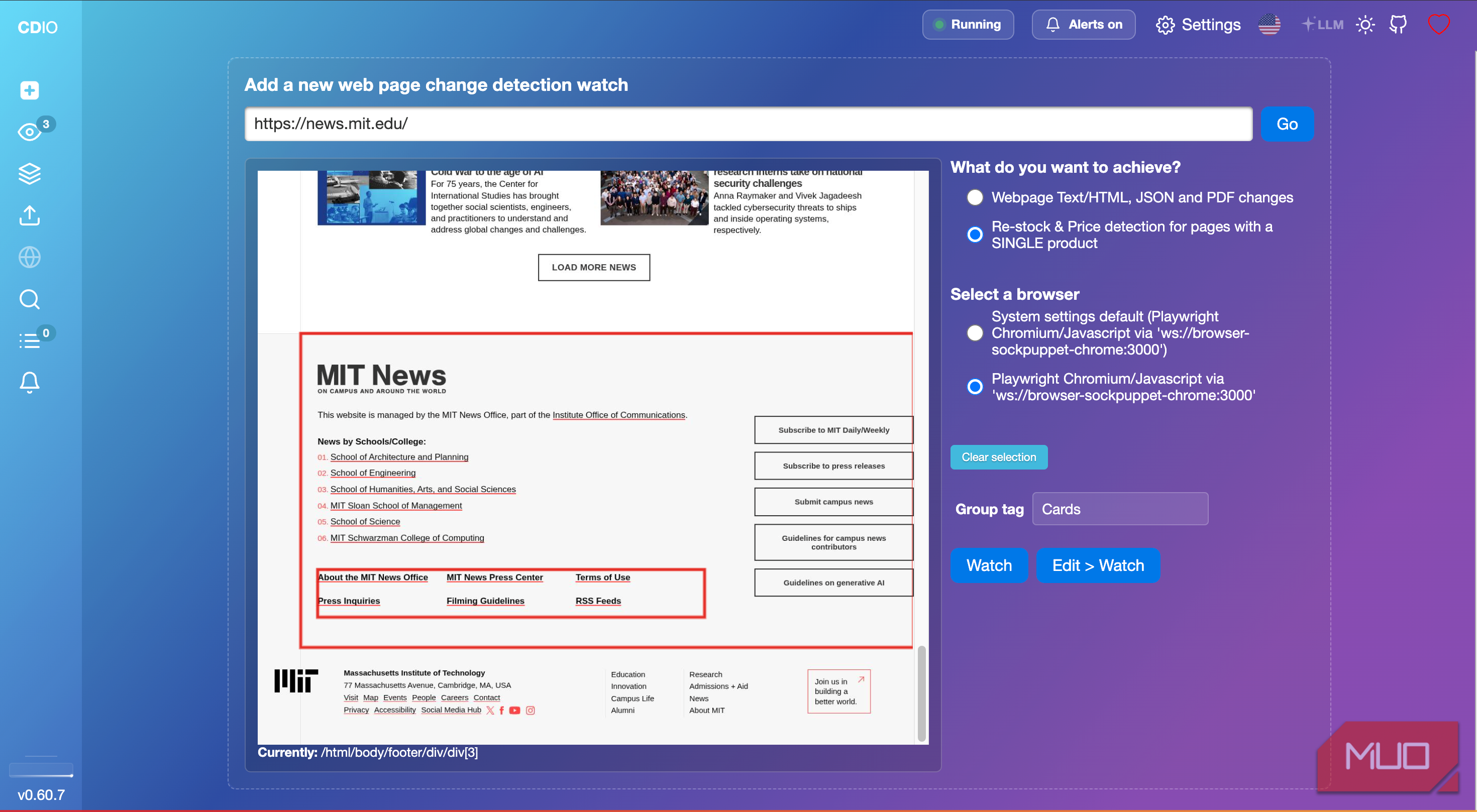Click the globe icon in sidebar
The image size is (1477, 812).
pos(29,257)
